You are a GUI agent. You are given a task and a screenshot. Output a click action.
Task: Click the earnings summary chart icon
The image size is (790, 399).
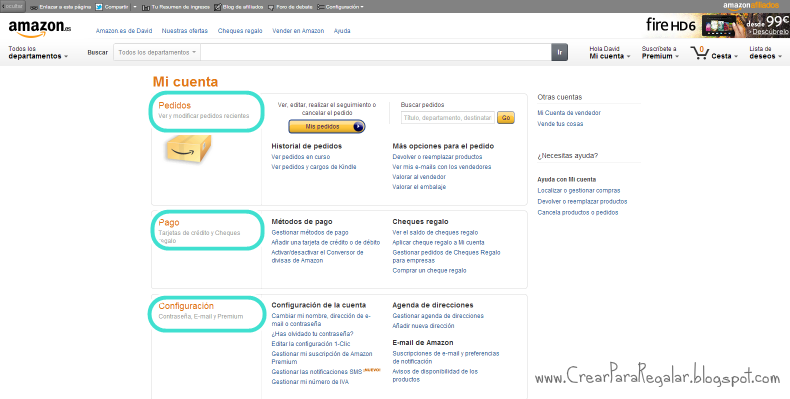[146, 8]
